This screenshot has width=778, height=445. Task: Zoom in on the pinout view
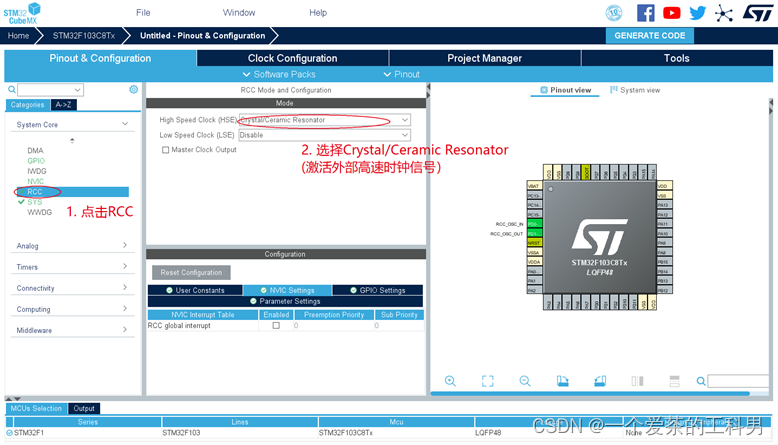[450, 381]
